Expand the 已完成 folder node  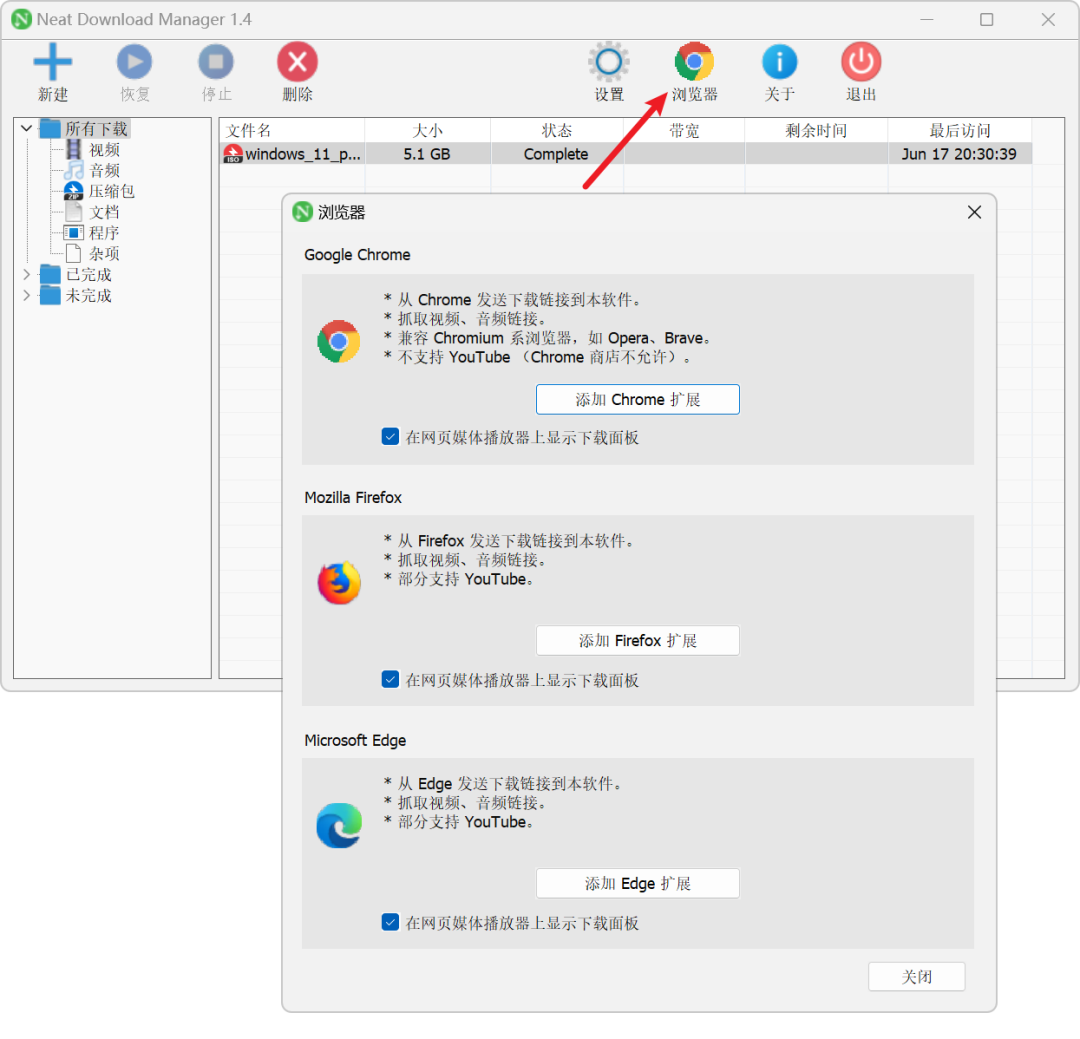[x=26, y=274]
